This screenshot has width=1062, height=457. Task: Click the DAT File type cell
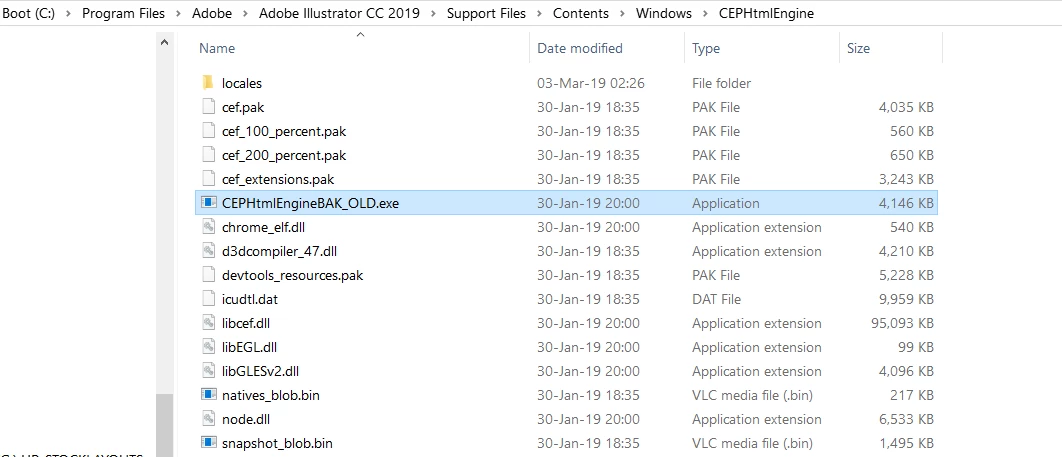coord(716,299)
